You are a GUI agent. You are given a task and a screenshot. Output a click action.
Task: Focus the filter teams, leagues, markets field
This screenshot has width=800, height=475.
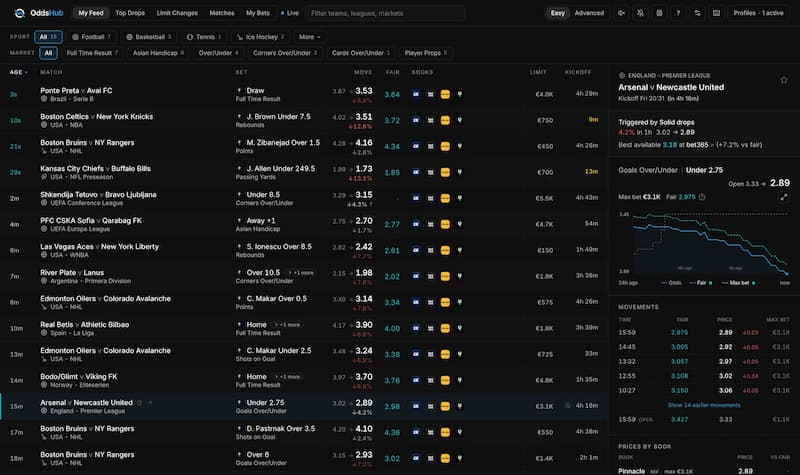[385, 13]
